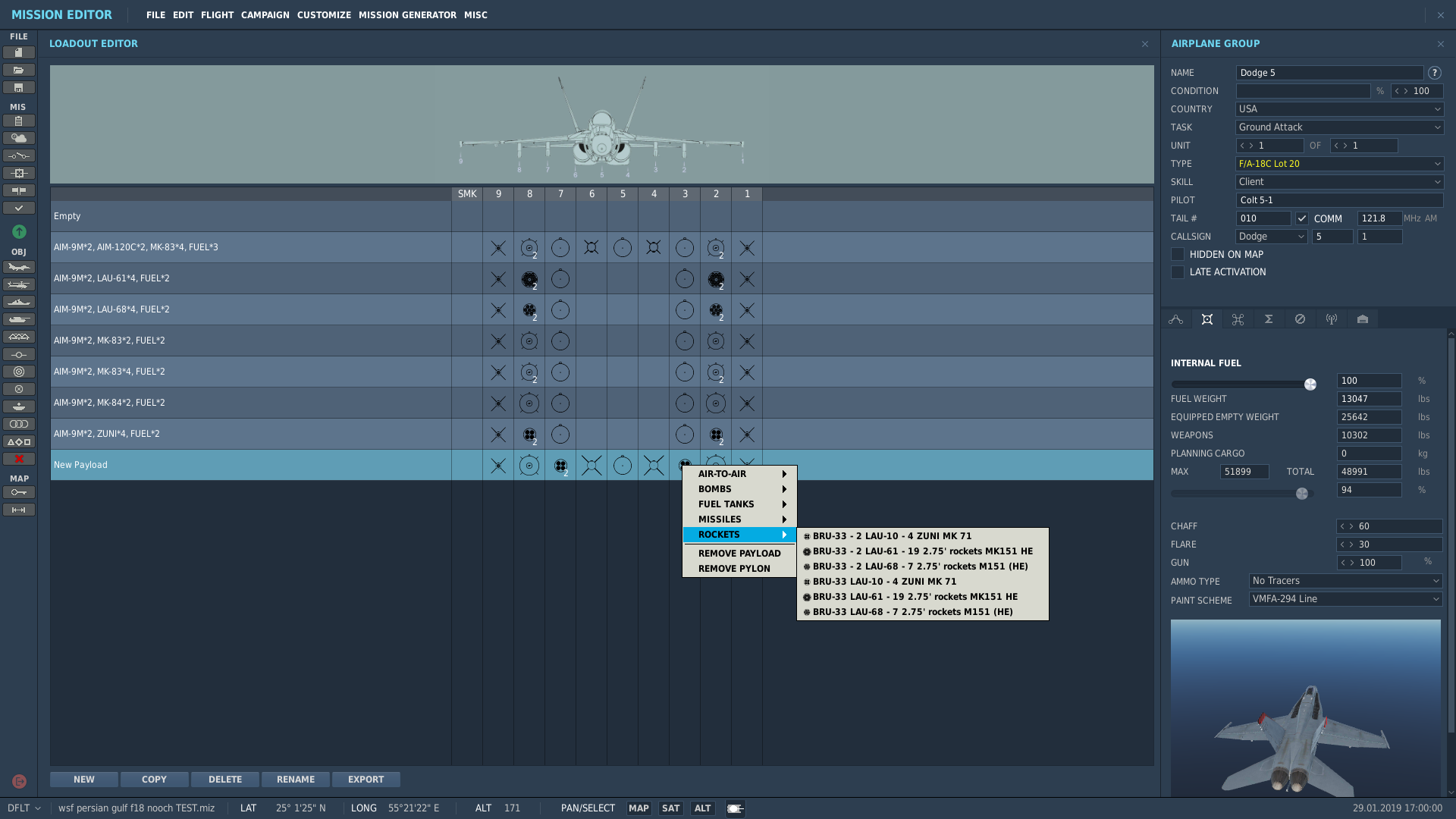Select the place airplane group icon
Screen dimensions: 1456x819
(19, 267)
